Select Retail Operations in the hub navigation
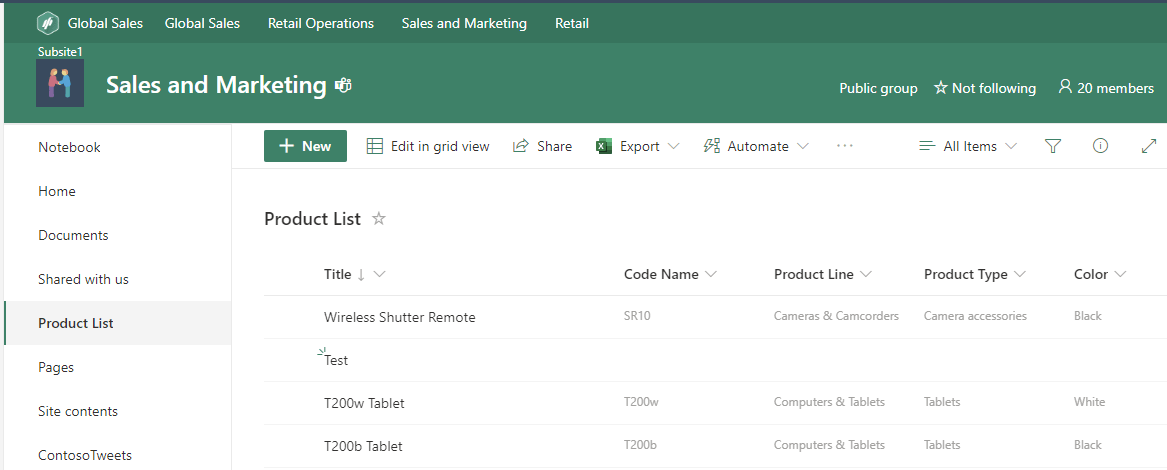 click(x=320, y=23)
